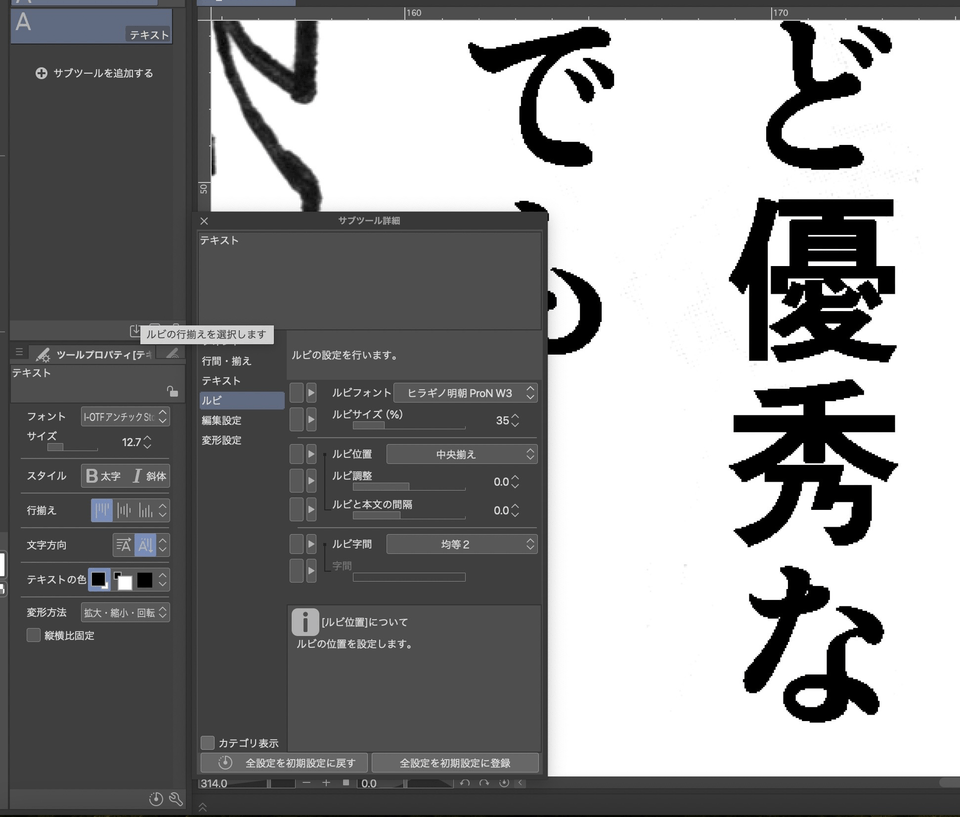Viewport: 960px width, 817px height.
Task: Select the main color black swatch for text
Action: click(x=99, y=579)
